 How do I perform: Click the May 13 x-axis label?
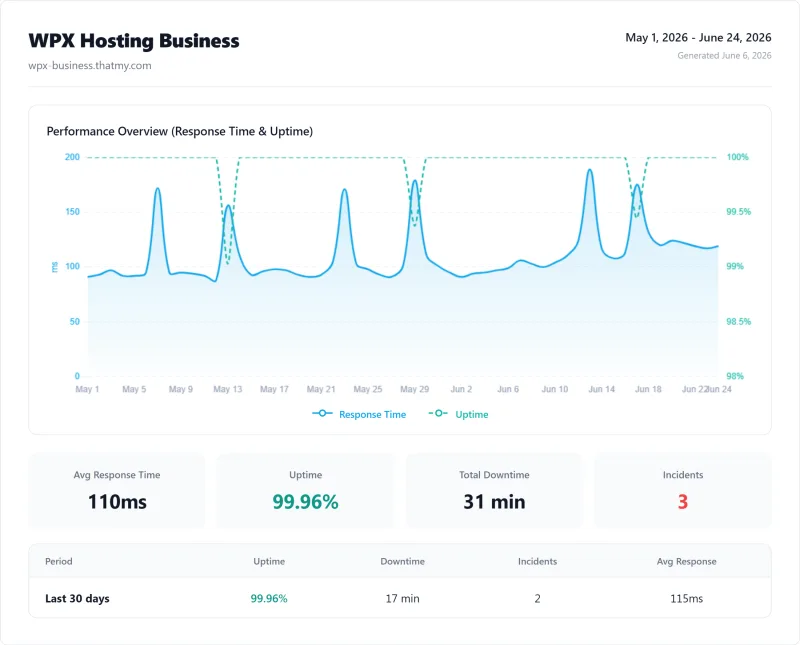pyautogui.click(x=228, y=389)
